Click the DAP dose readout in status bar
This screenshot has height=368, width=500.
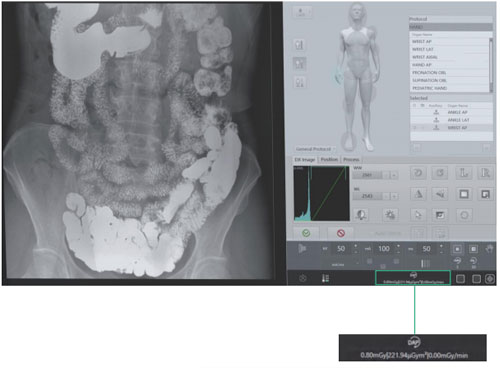click(x=413, y=278)
